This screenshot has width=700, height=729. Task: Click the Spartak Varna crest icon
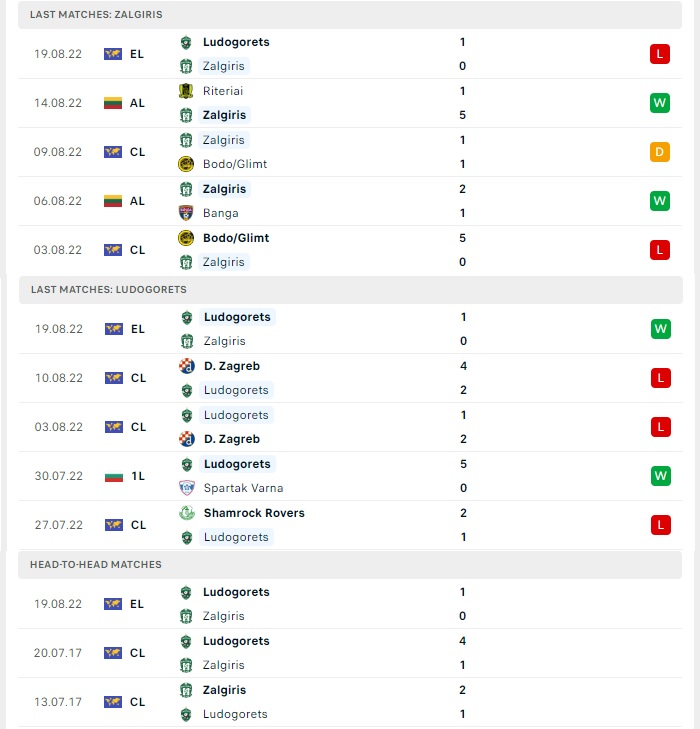[x=187, y=488]
